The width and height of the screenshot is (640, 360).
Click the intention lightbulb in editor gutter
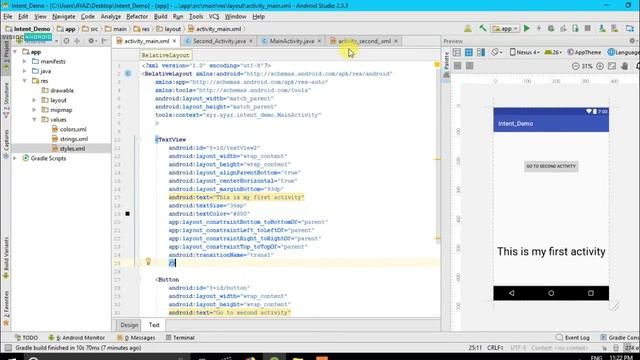(x=148, y=262)
